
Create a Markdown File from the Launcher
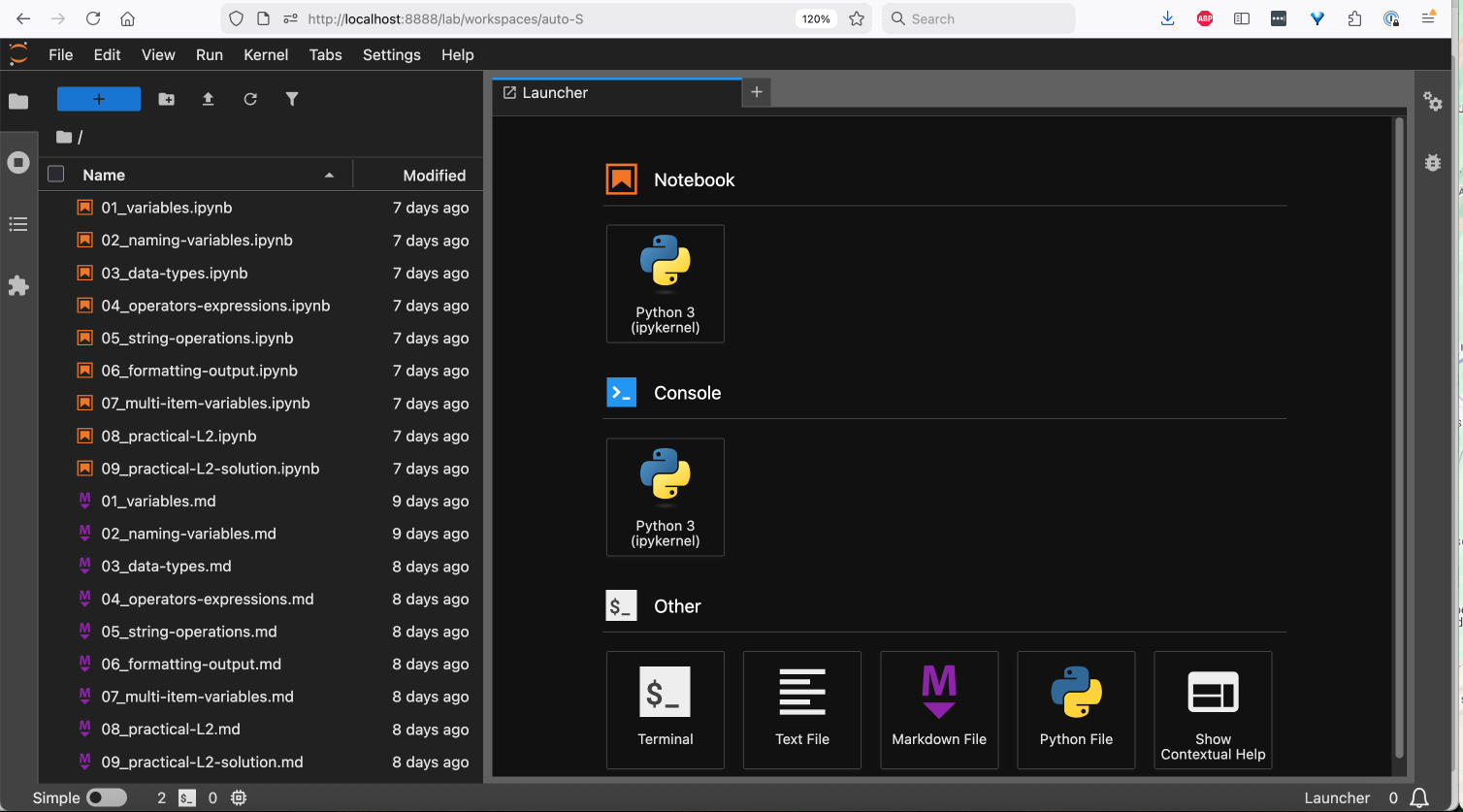point(938,710)
